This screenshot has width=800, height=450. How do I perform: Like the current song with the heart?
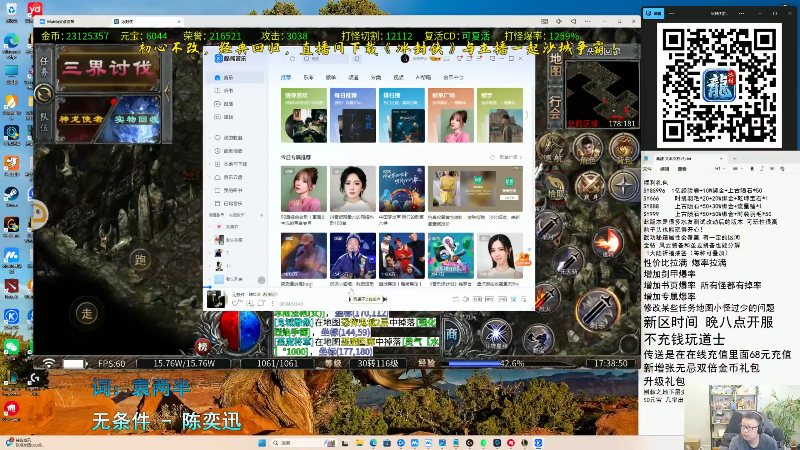tap(235, 303)
